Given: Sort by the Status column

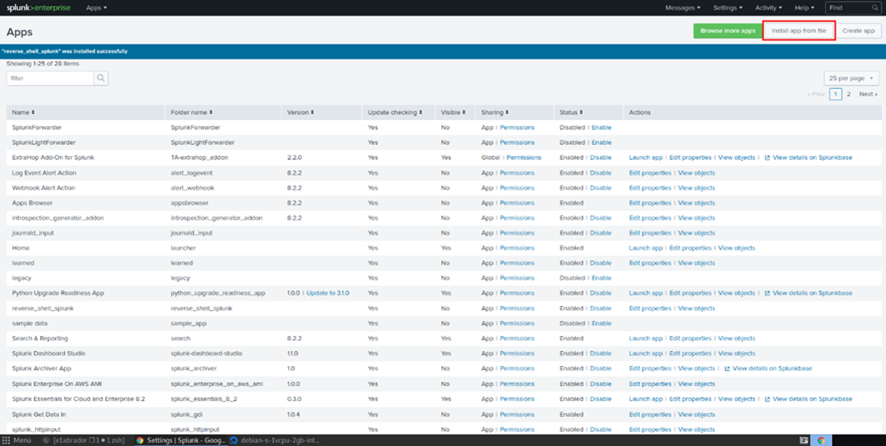Looking at the screenshot, I should pos(571,112).
